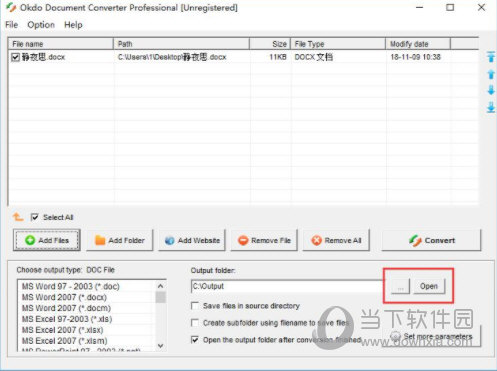497x371 pixels.
Task: Toggle the Select All checkbox
Action: (35, 217)
